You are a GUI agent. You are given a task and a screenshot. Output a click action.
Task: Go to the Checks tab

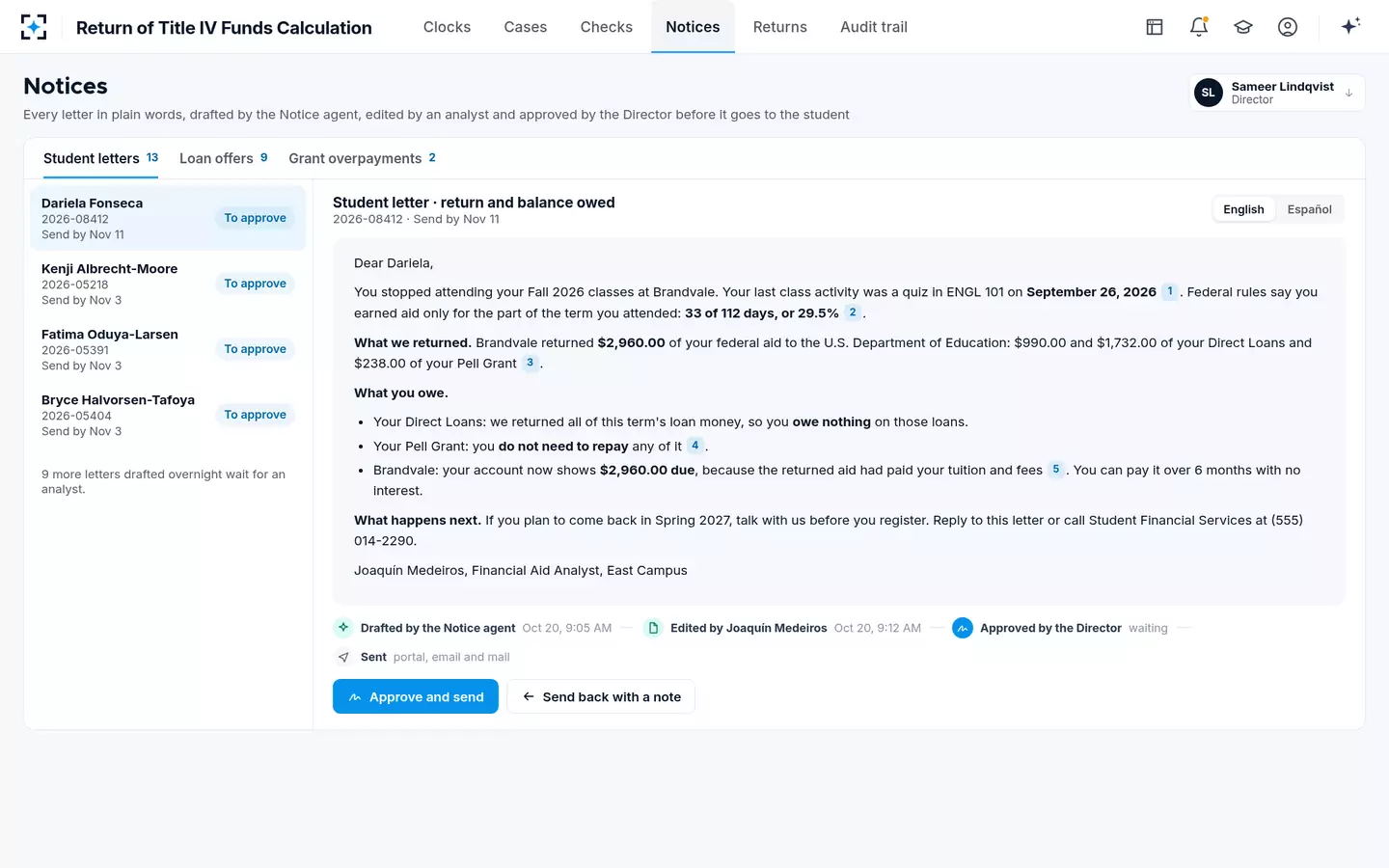(607, 27)
